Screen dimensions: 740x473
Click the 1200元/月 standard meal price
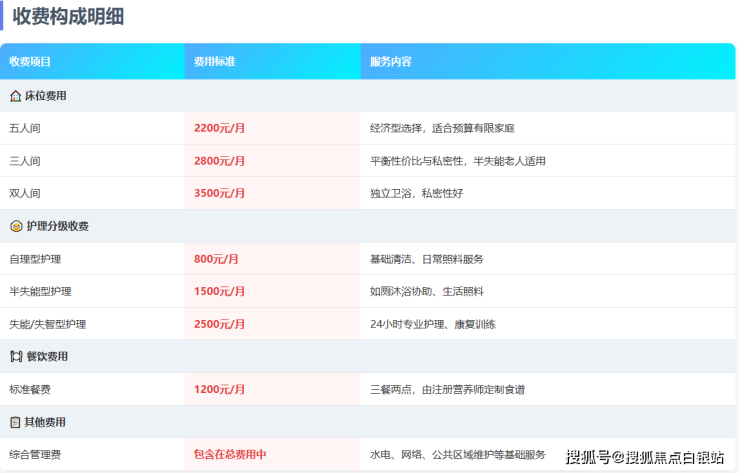pos(219,389)
